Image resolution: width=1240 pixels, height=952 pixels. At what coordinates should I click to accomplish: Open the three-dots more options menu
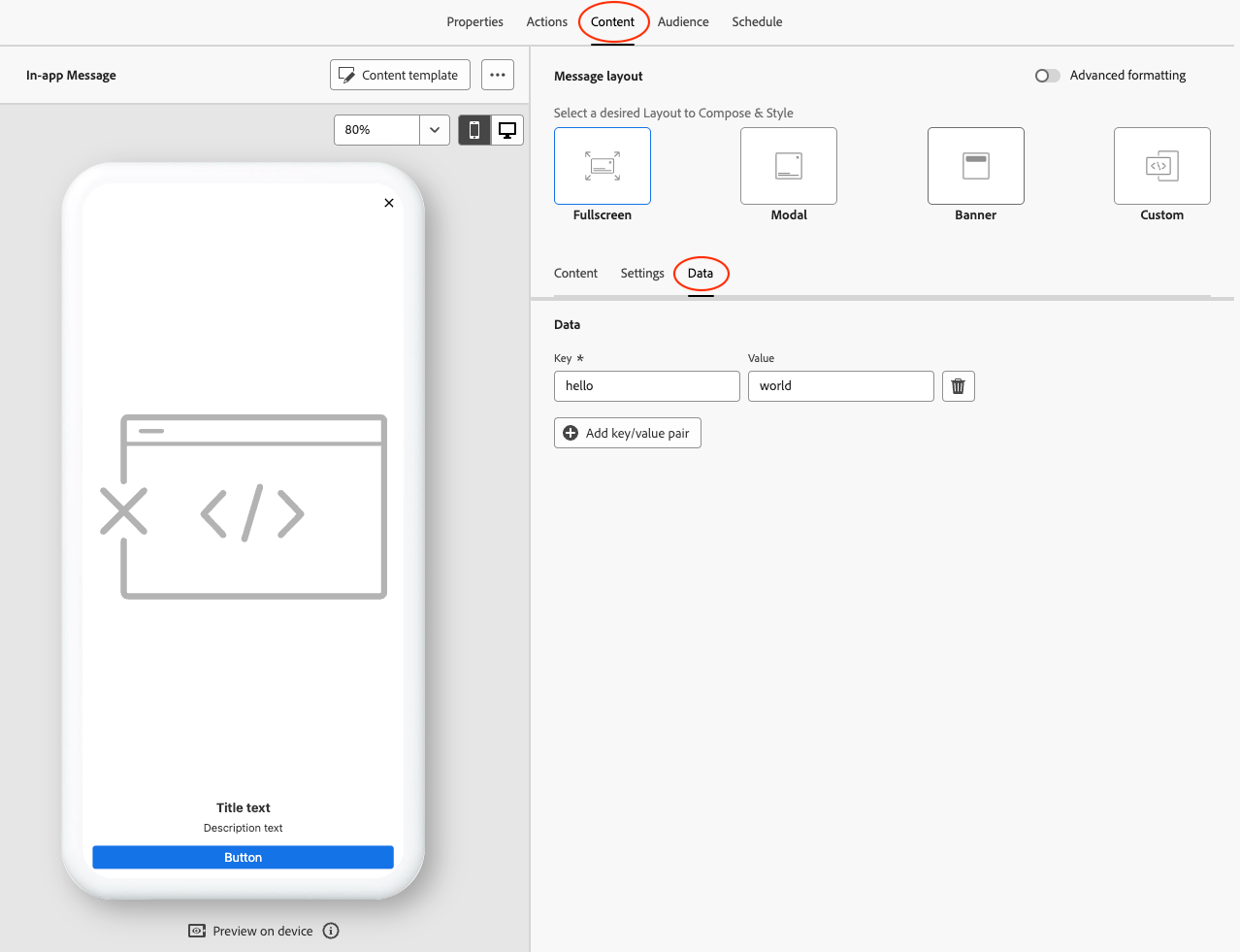pos(498,75)
